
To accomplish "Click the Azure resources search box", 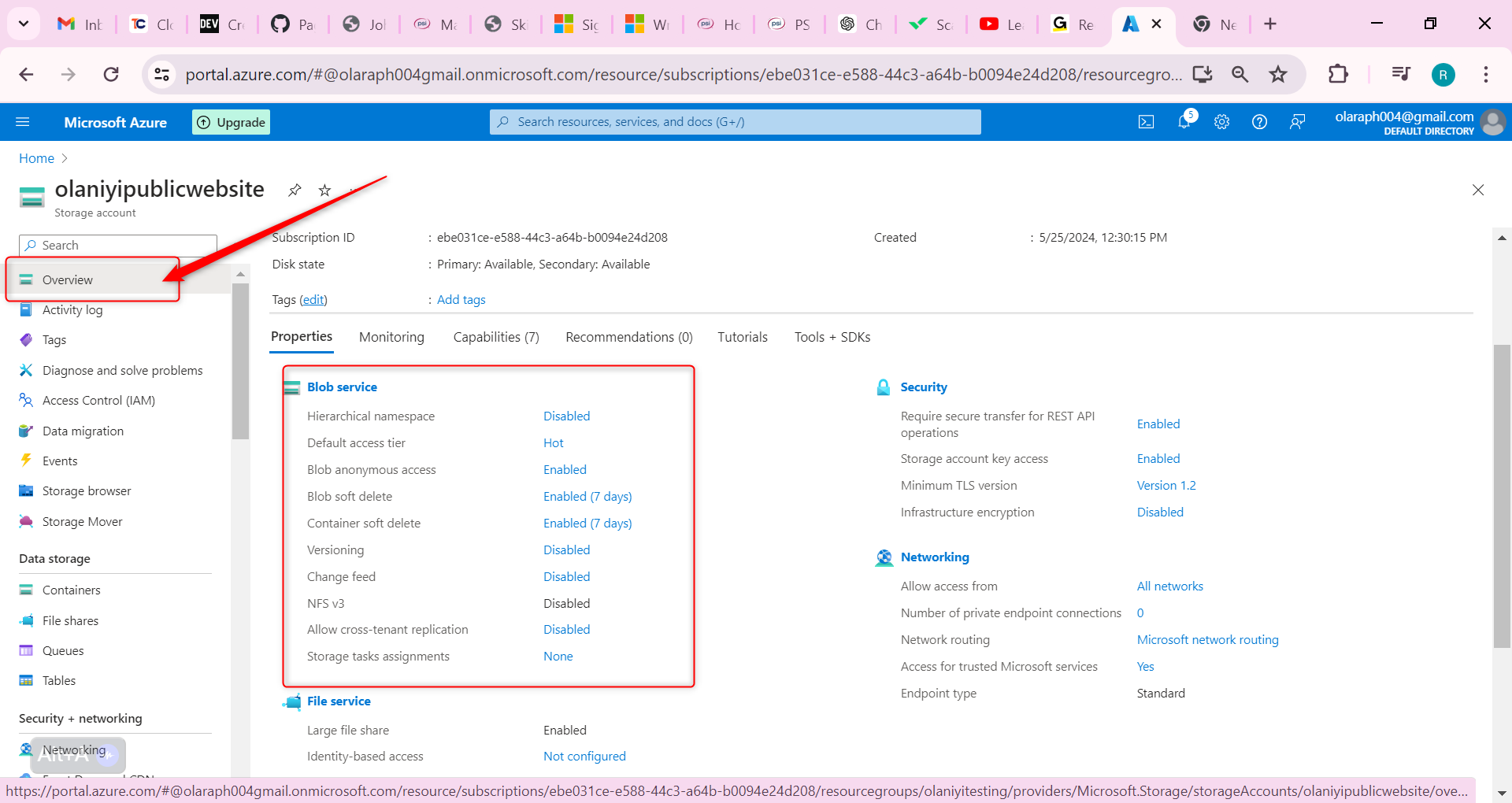I will [735, 122].
